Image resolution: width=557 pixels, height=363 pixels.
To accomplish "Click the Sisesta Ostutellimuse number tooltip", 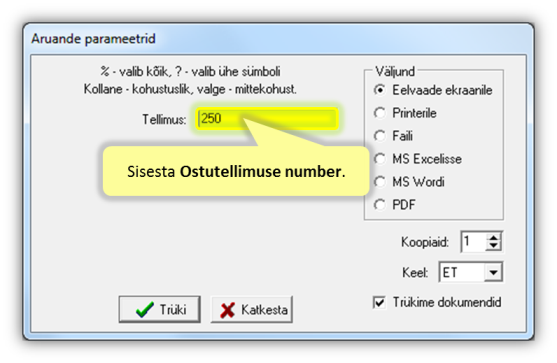I will pyautogui.click(x=236, y=171).
